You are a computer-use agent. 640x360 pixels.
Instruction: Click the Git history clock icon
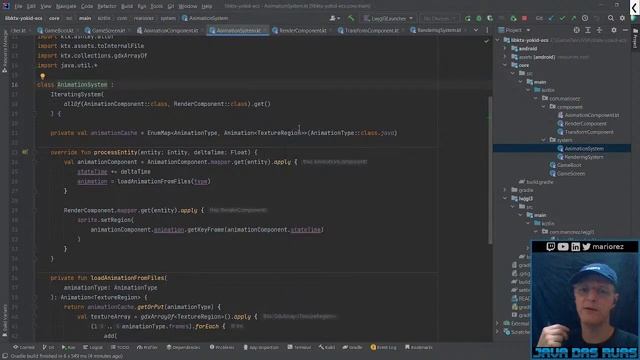click(585, 18)
